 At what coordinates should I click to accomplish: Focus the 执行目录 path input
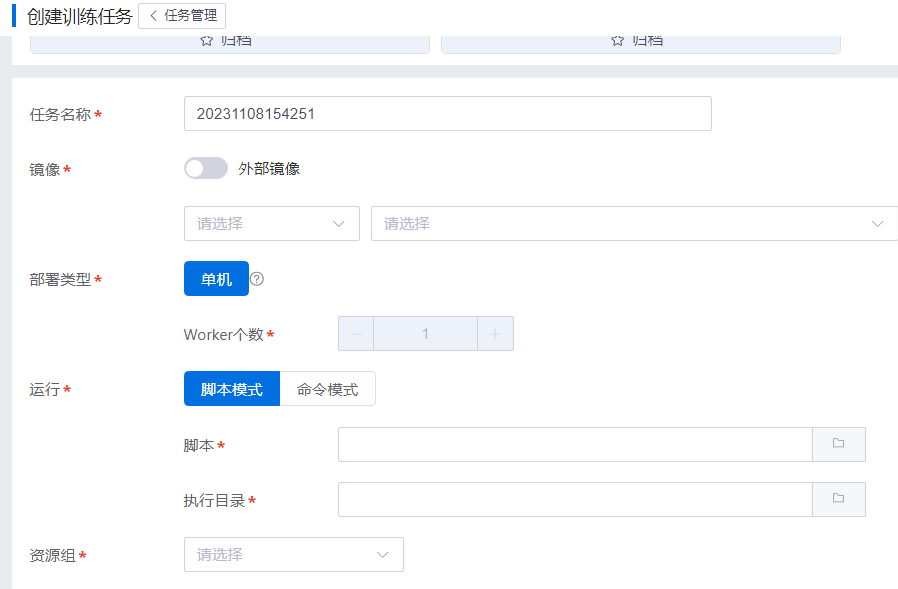coord(575,499)
